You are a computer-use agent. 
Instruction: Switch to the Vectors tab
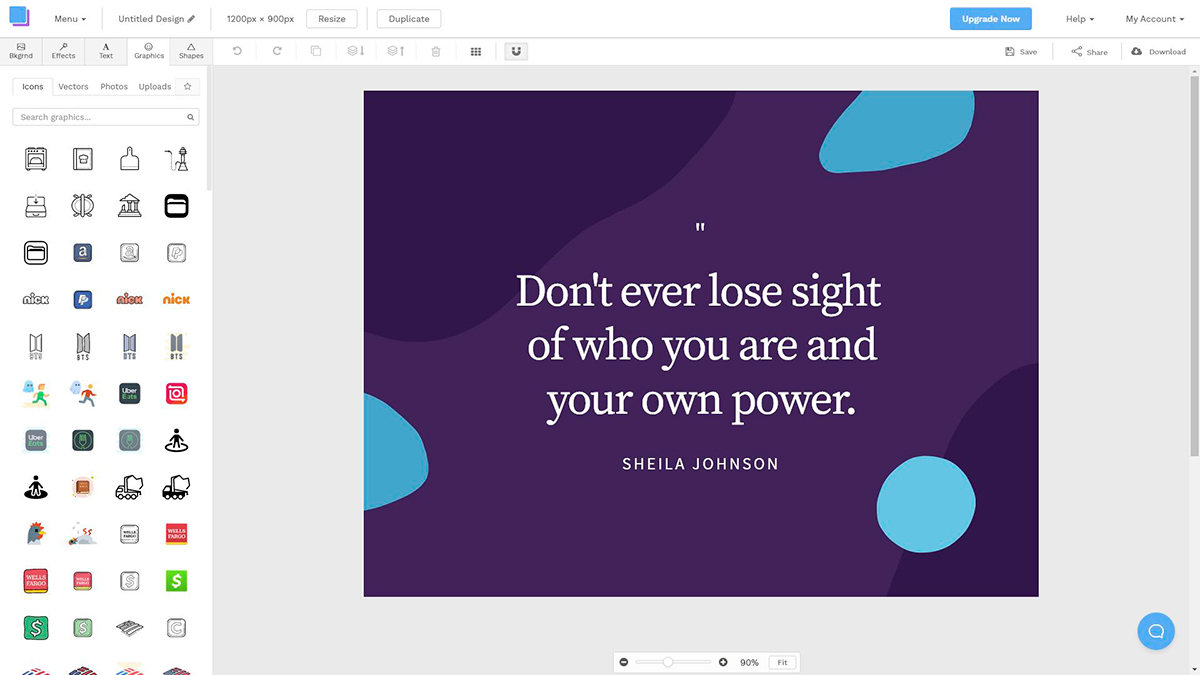[73, 87]
